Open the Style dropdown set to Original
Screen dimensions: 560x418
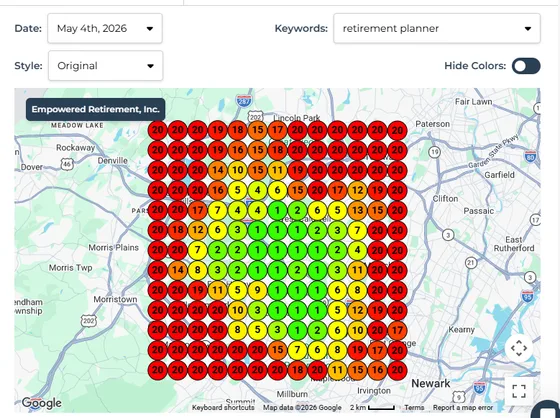pyautogui.click(x=105, y=66)
